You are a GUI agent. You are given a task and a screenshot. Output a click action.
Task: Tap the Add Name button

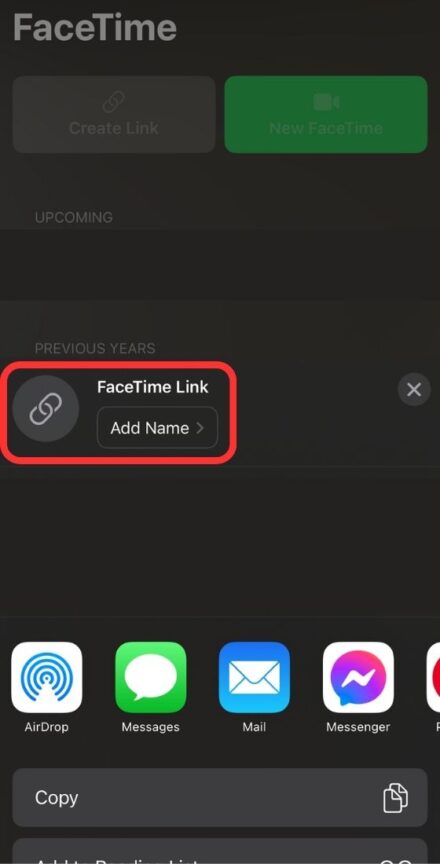tap(157, 428)
